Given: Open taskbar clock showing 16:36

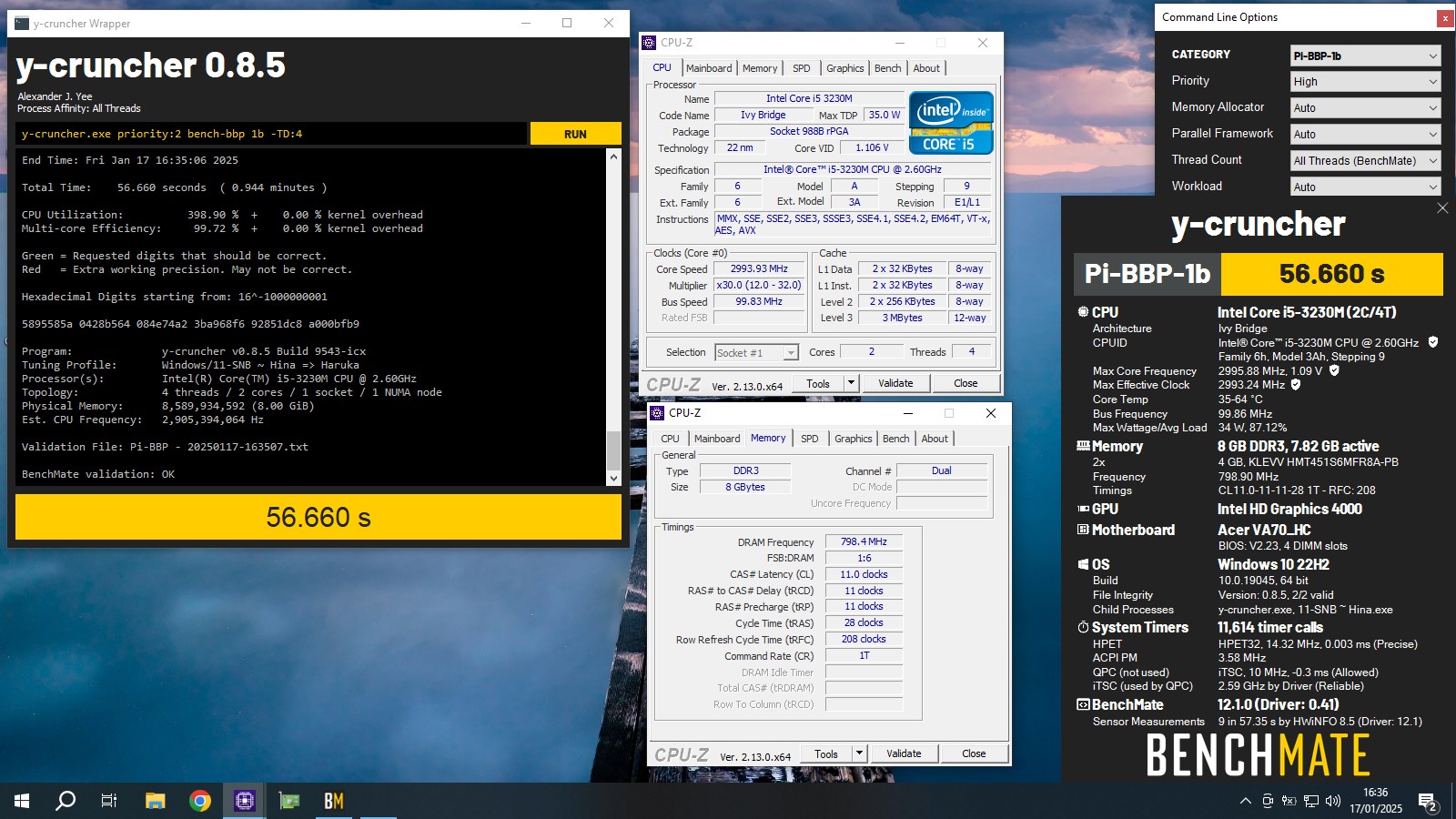Looking at the screenshot, I should (1376, 801).
